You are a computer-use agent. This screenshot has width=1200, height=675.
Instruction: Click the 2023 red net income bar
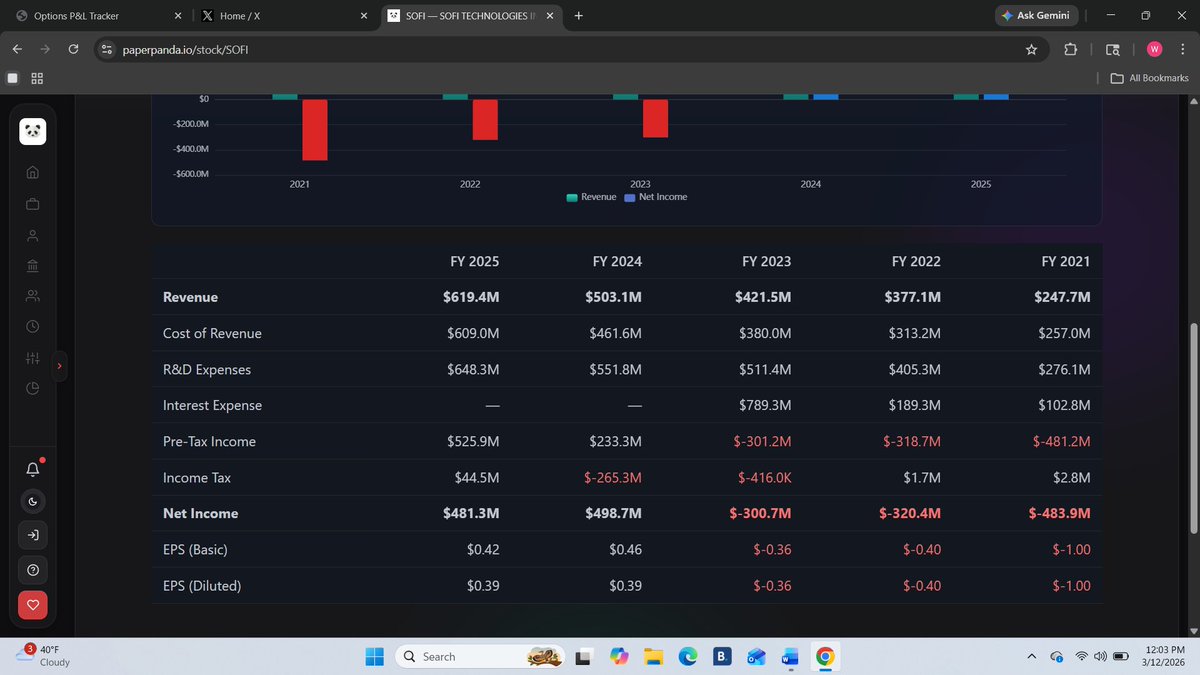point(656,118)
